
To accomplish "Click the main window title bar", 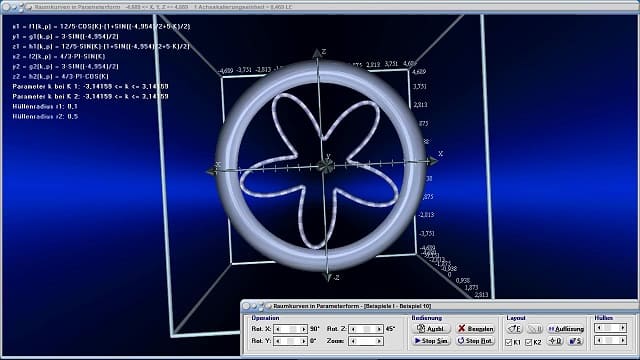I will [320, 7].
